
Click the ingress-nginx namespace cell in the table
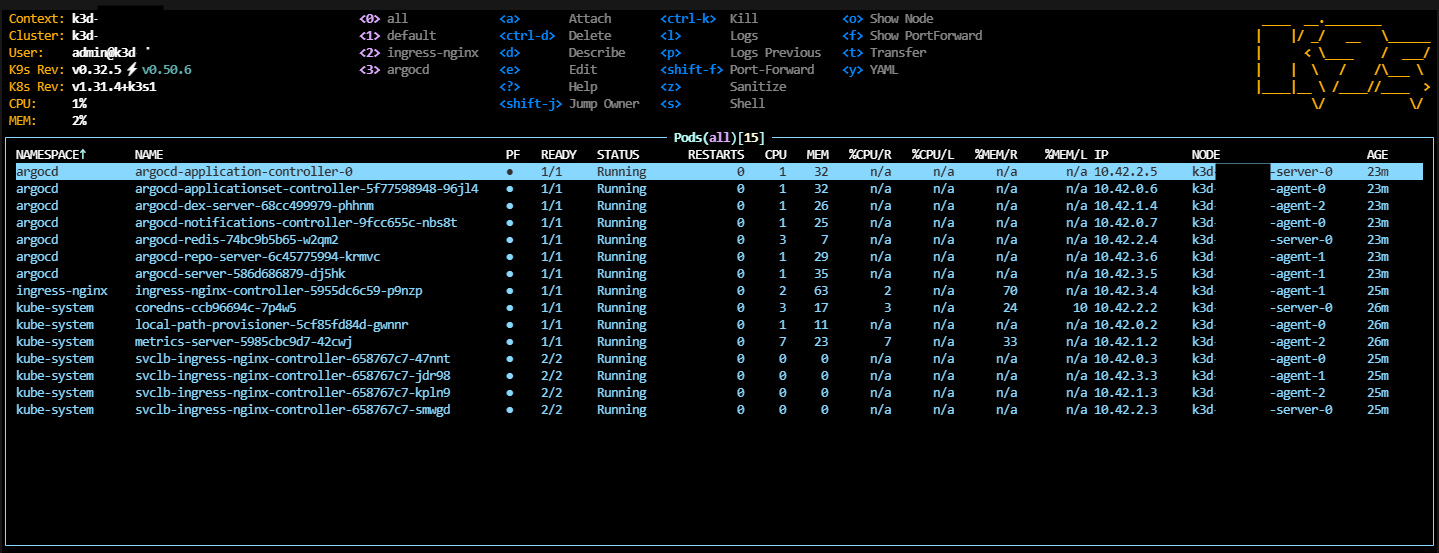62,291
